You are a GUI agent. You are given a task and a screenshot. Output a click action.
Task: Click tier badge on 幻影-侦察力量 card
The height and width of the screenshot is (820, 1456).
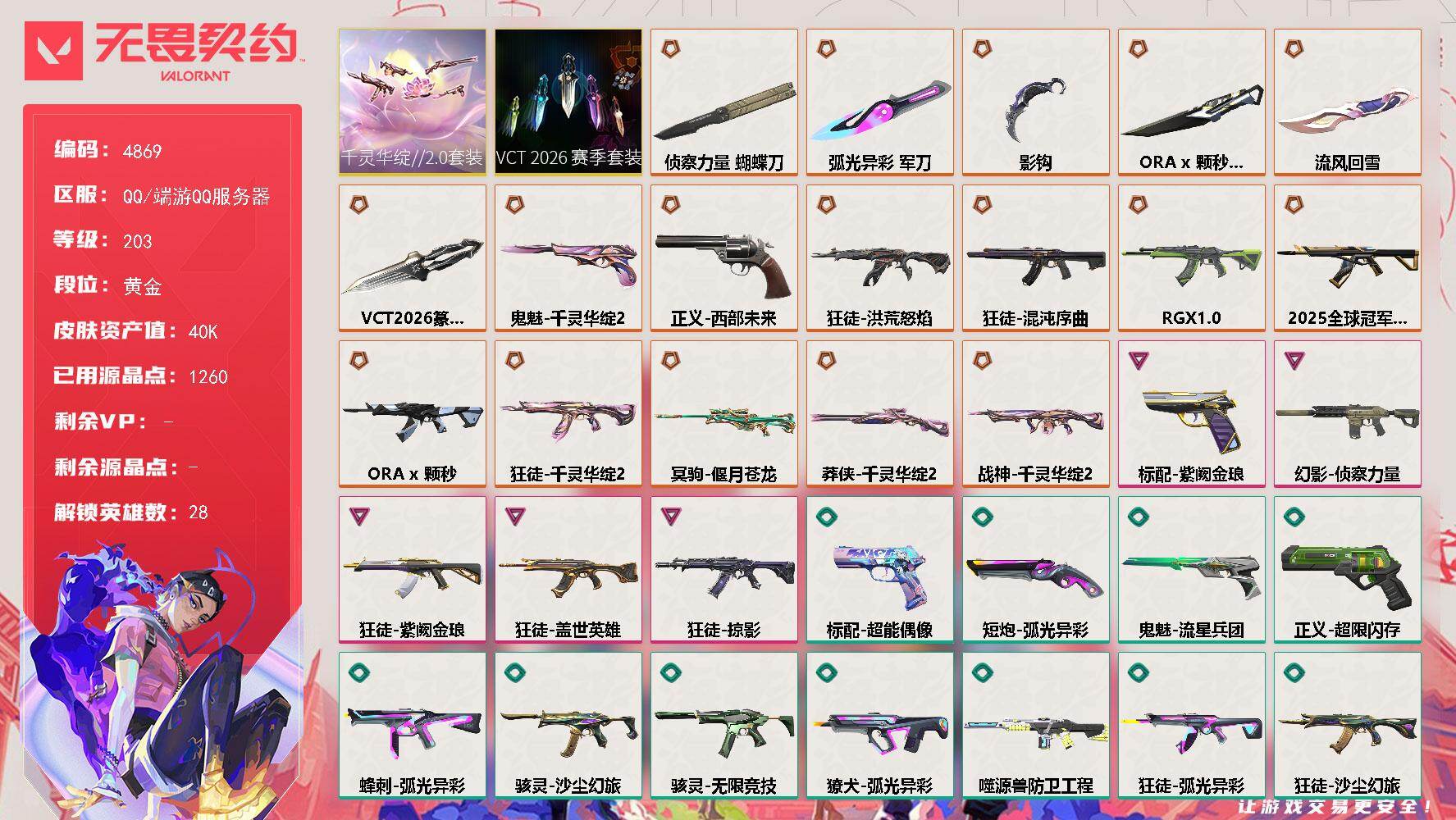pyautogui.click(x=1294, y=360)
